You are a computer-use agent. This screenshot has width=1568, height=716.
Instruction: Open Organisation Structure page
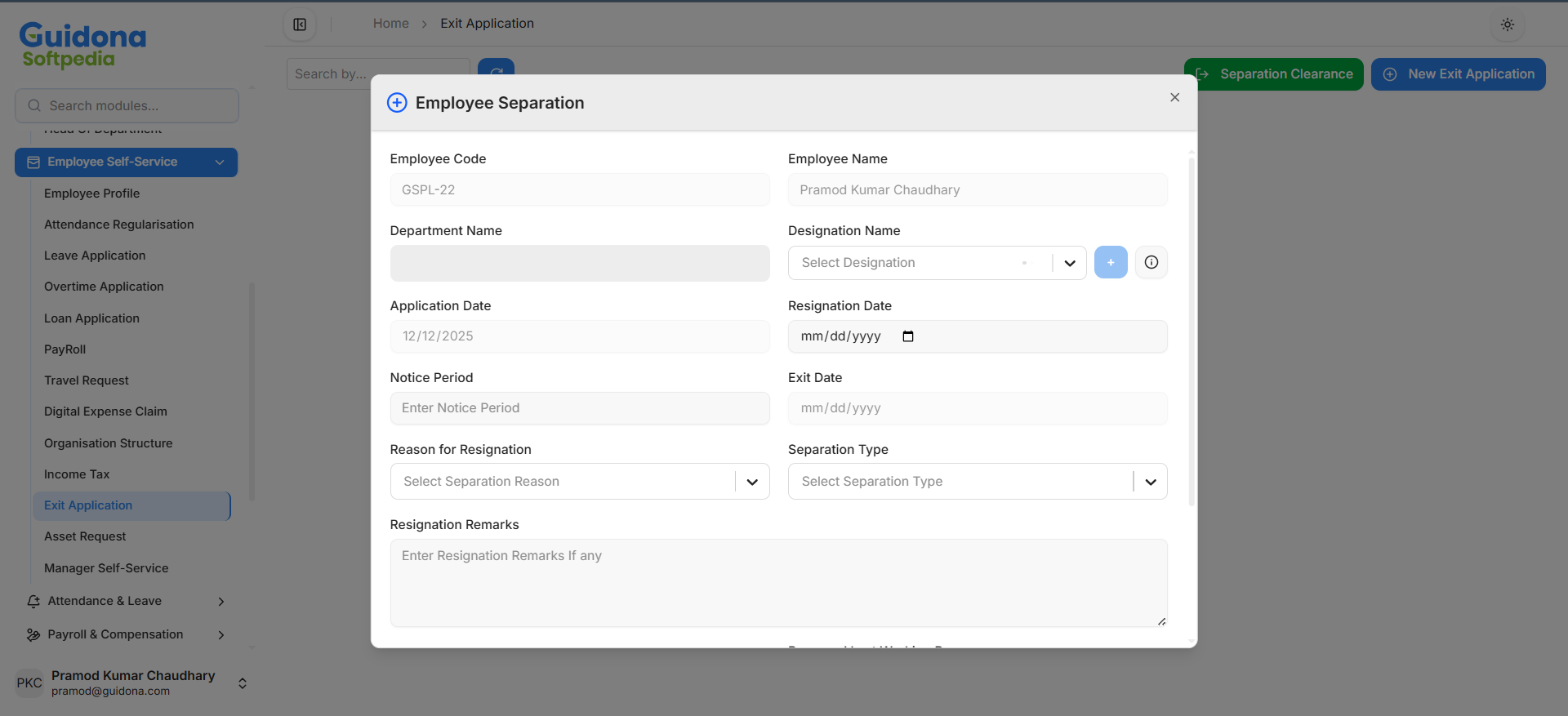tap(109, 443)
